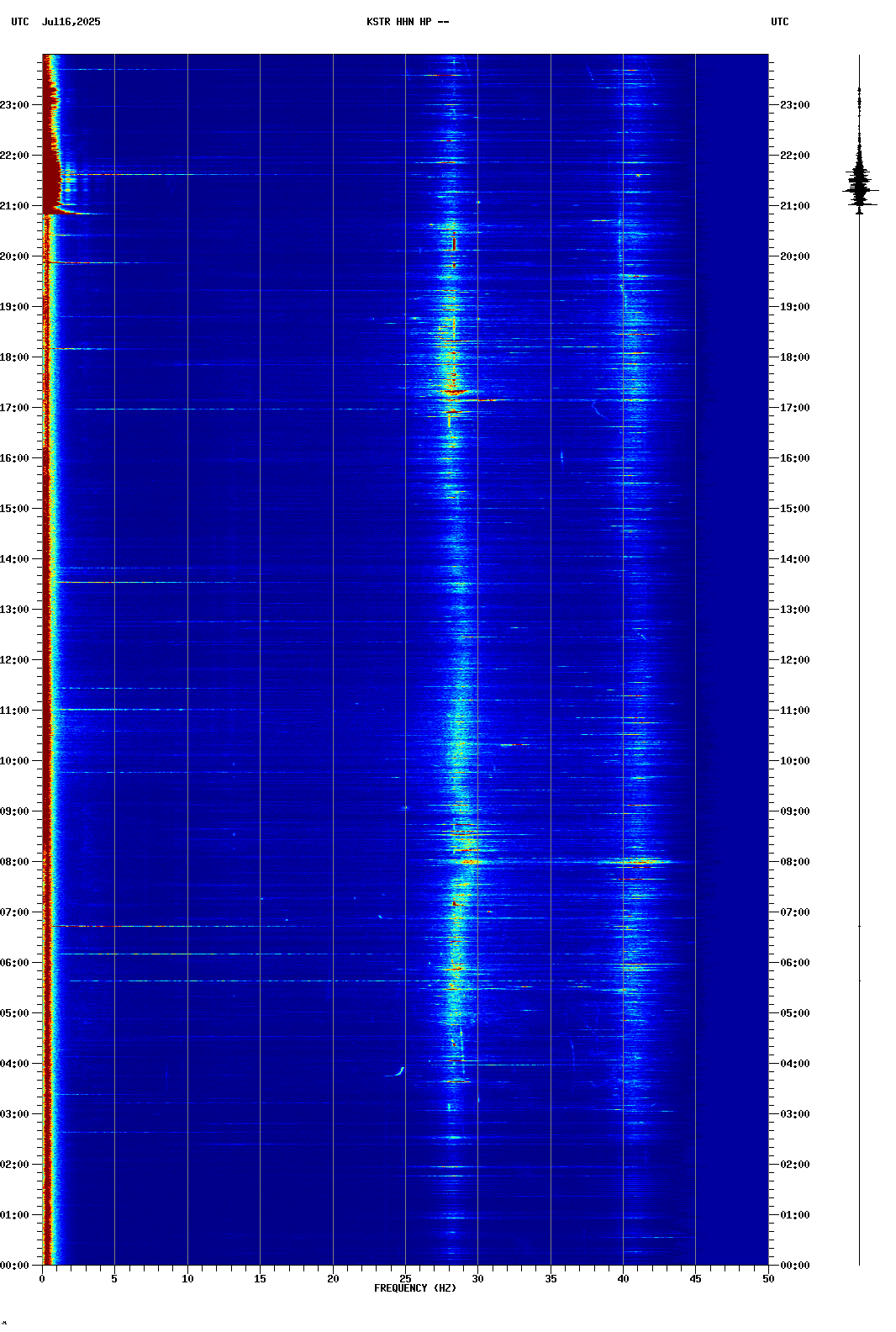Click the top-left 'UTC' label

coord(20,22)
